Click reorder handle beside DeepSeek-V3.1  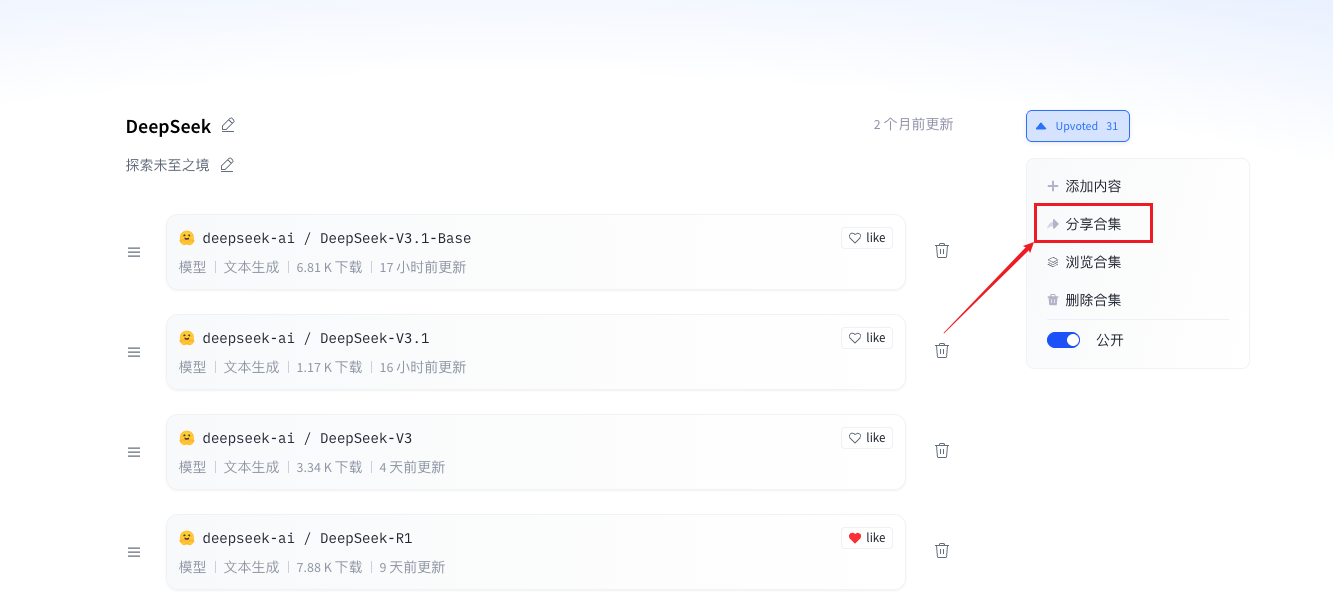click(134, 352)
